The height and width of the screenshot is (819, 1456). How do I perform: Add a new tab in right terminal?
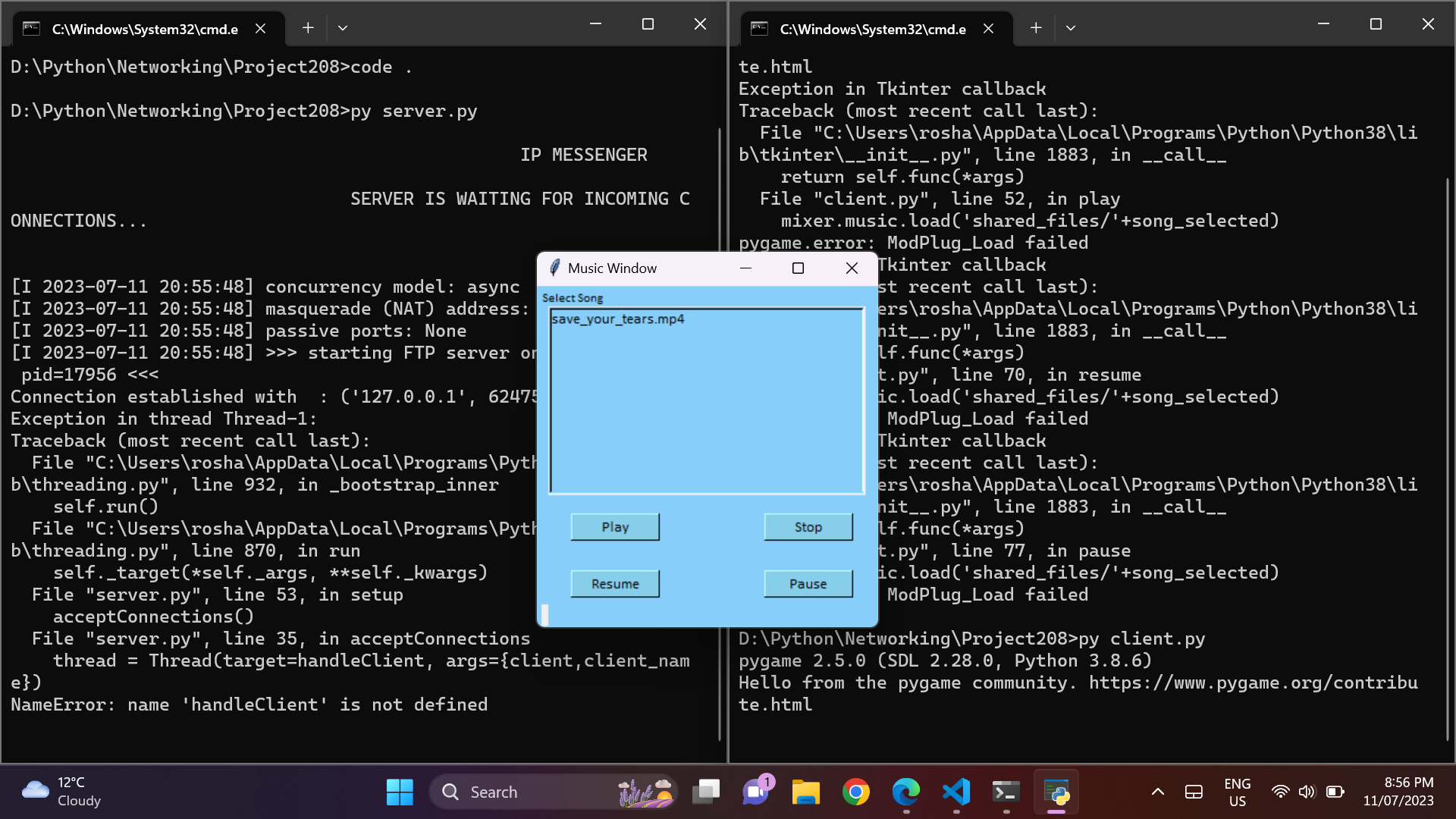coord(1036,28)
